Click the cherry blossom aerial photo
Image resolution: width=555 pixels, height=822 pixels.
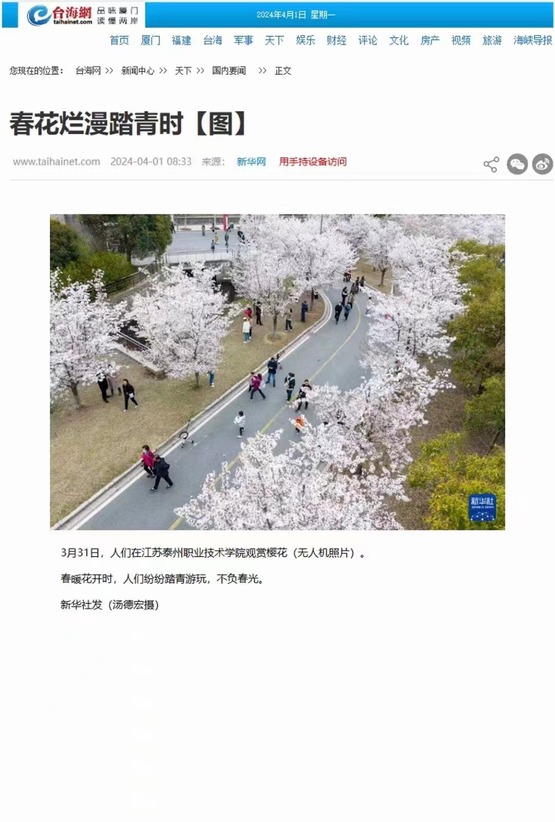pyautogui.click(x=277, y=372)
